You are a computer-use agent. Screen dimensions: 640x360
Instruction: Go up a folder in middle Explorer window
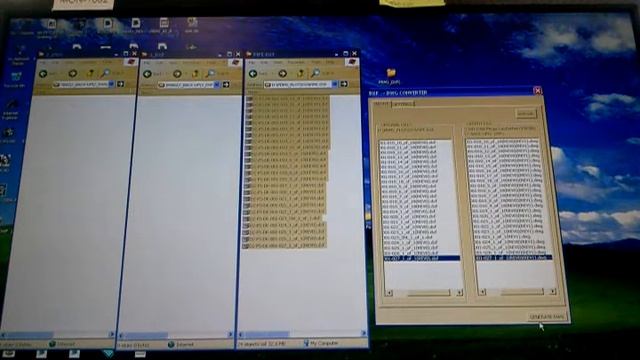(195, 74)
